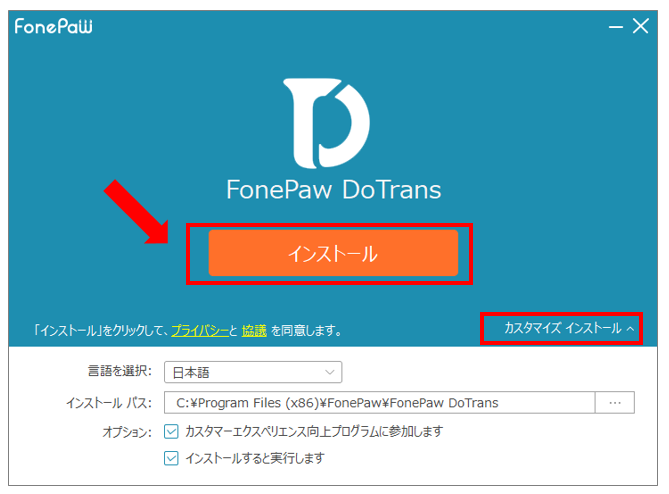Click the インストール パス: label
The height and width of the screenshot is (494, 669).
point(109,403)
